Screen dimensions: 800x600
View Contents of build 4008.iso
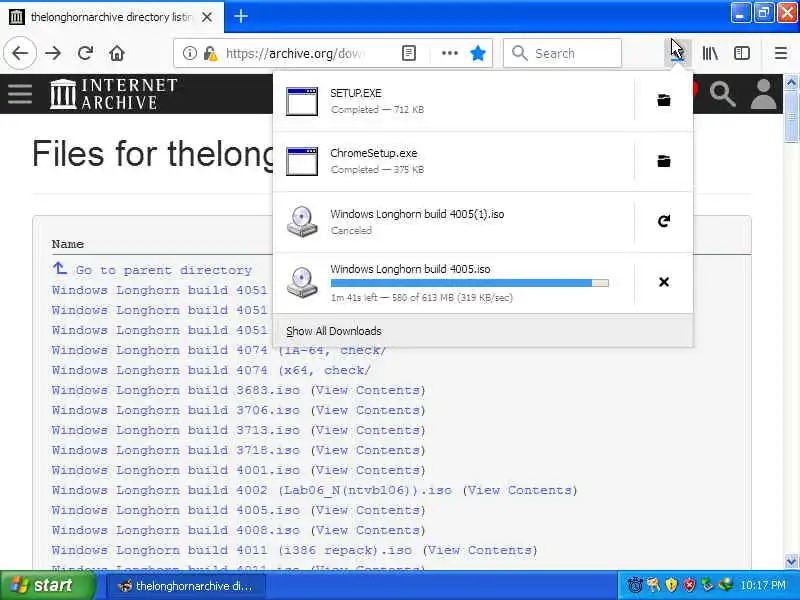(x=368, y=530)
